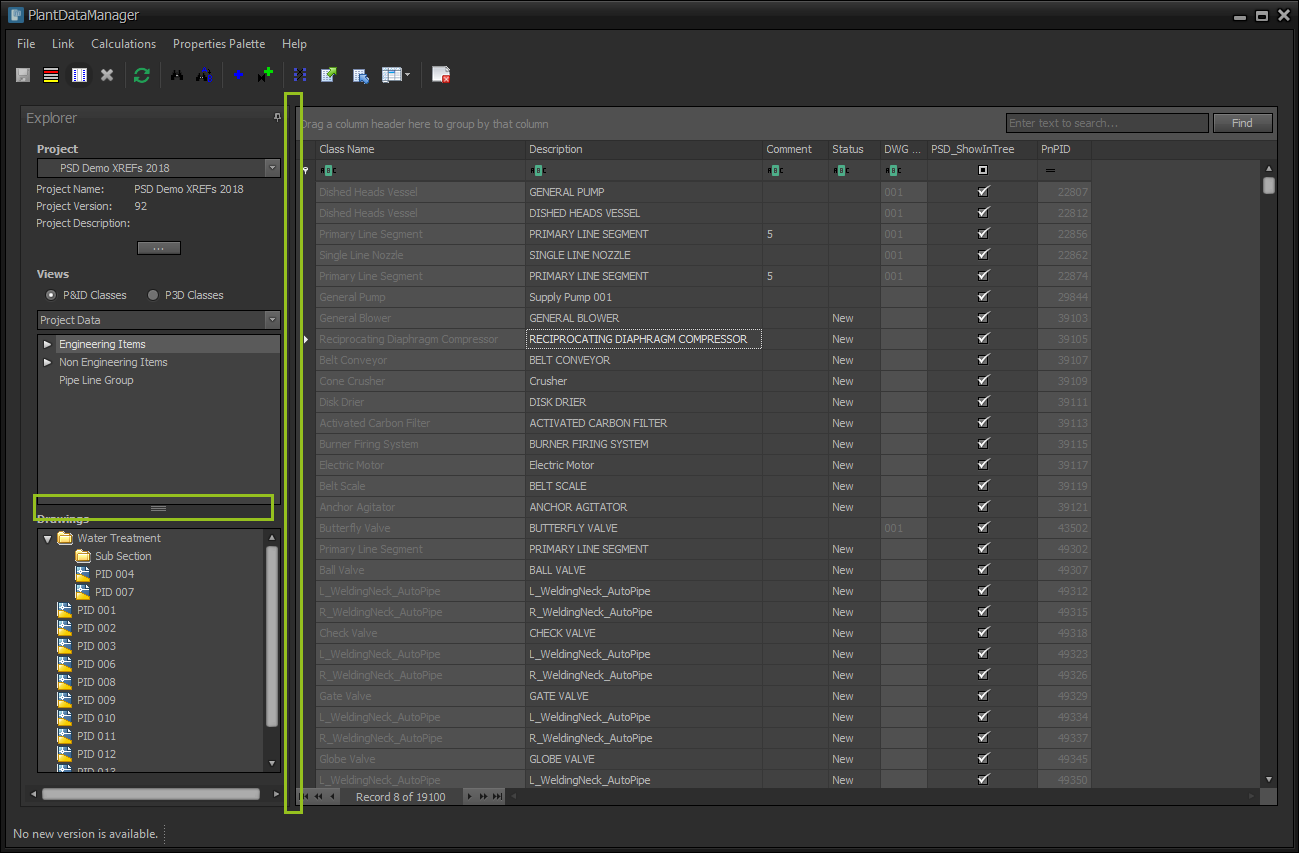Open the Properties Palette menu
The image size is (1299, 853).
coord(219,44)
